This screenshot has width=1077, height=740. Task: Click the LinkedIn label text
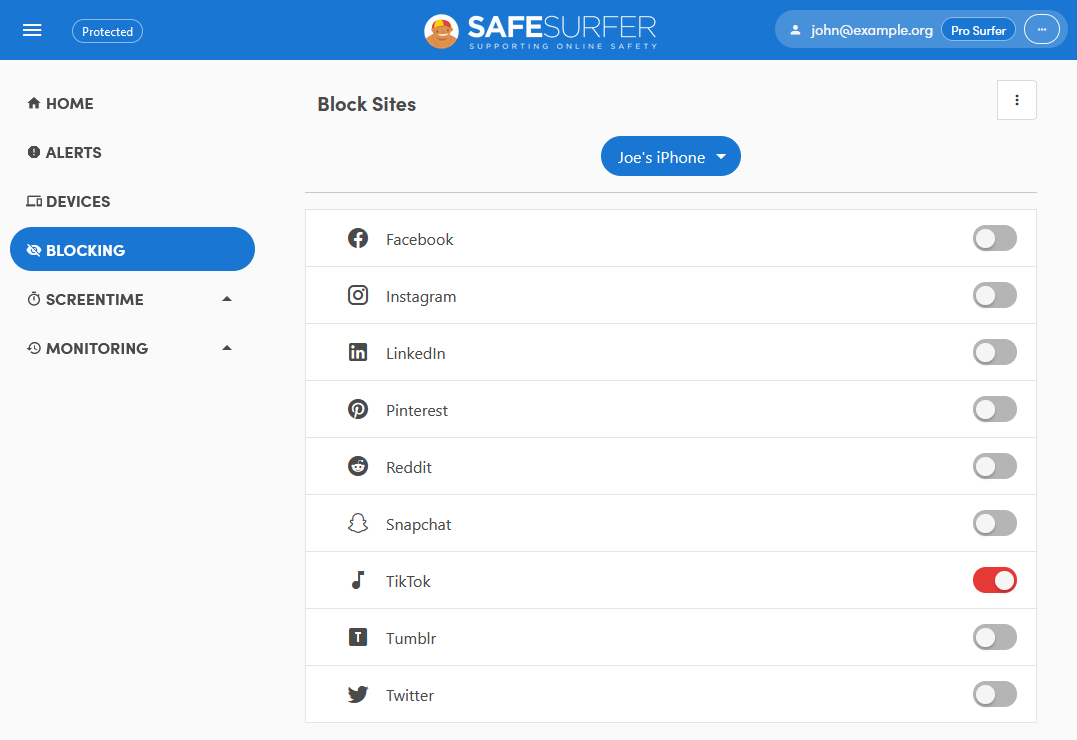click(x=416, y=353)
